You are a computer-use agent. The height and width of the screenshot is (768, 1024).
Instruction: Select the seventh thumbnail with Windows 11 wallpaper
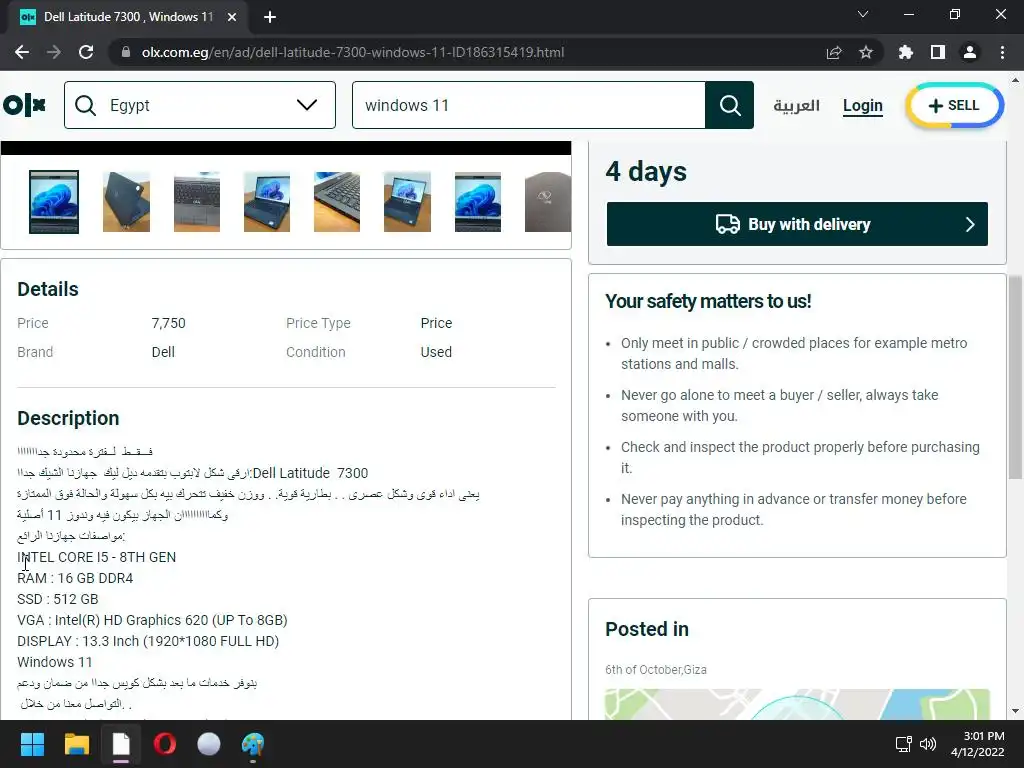[x=478, y=202]
